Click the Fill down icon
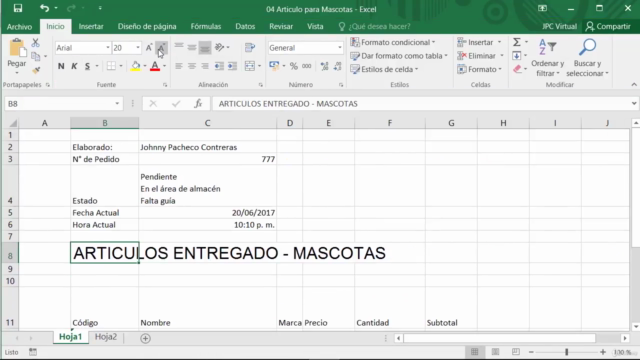Viewport: 640px width, 360px height. [x=517, y=56]
